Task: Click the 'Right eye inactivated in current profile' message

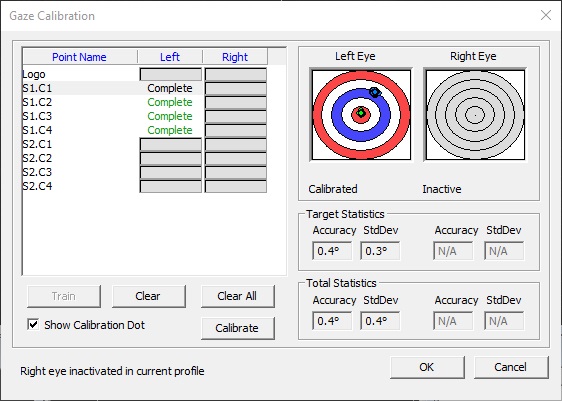Action: click(112, 371)
